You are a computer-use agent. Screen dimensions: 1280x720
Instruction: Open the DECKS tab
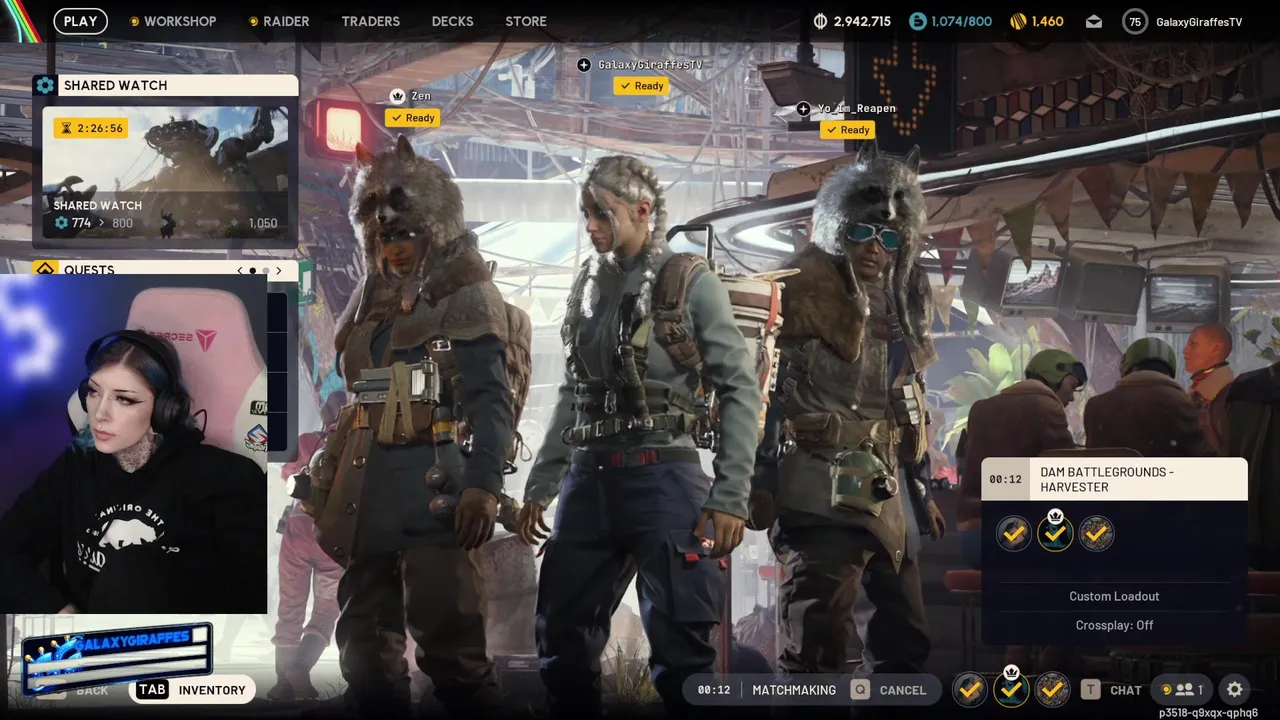click(x=452, y=21)
